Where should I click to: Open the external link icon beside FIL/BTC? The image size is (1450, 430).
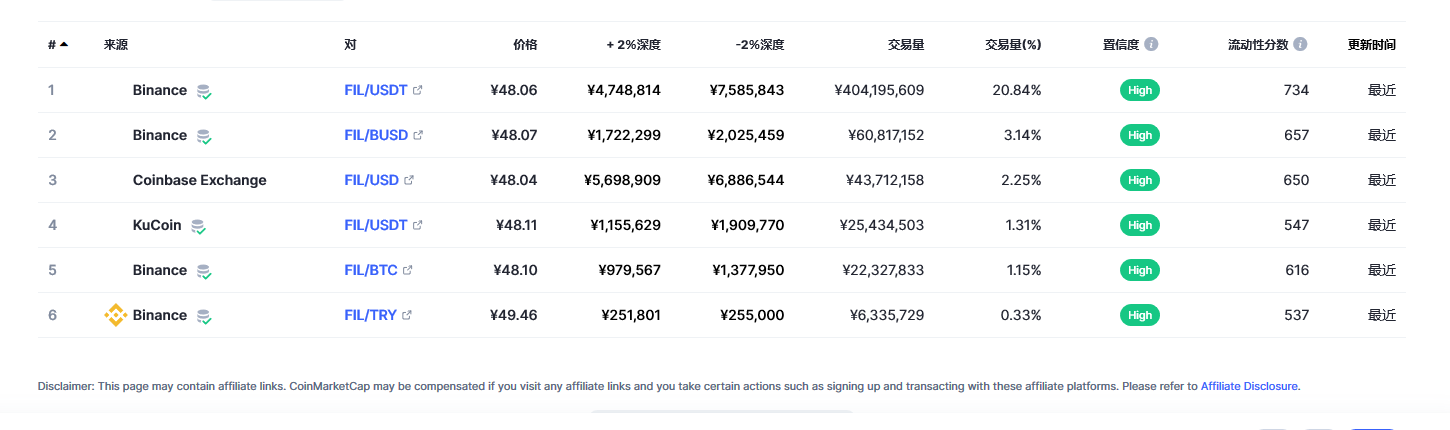[408, 270]
